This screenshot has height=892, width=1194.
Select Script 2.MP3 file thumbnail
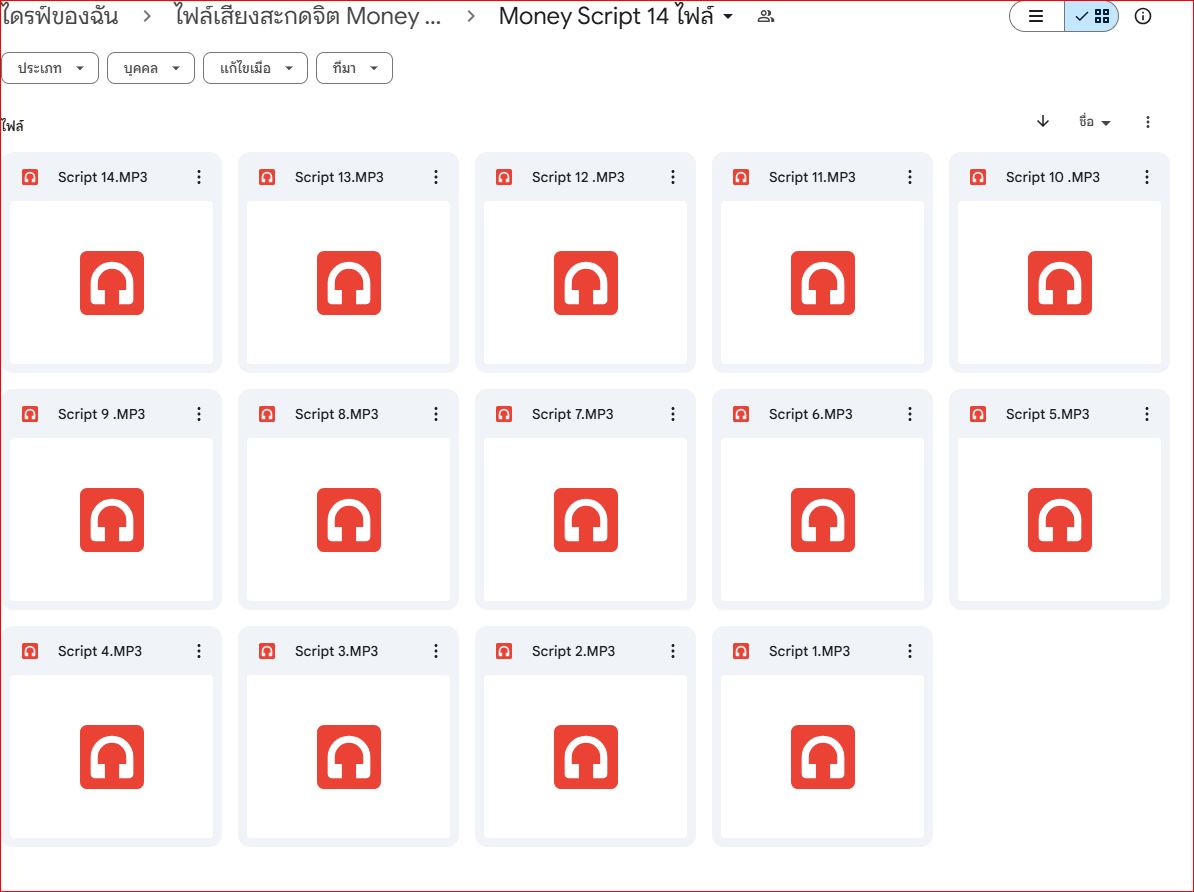click(586, 756)
